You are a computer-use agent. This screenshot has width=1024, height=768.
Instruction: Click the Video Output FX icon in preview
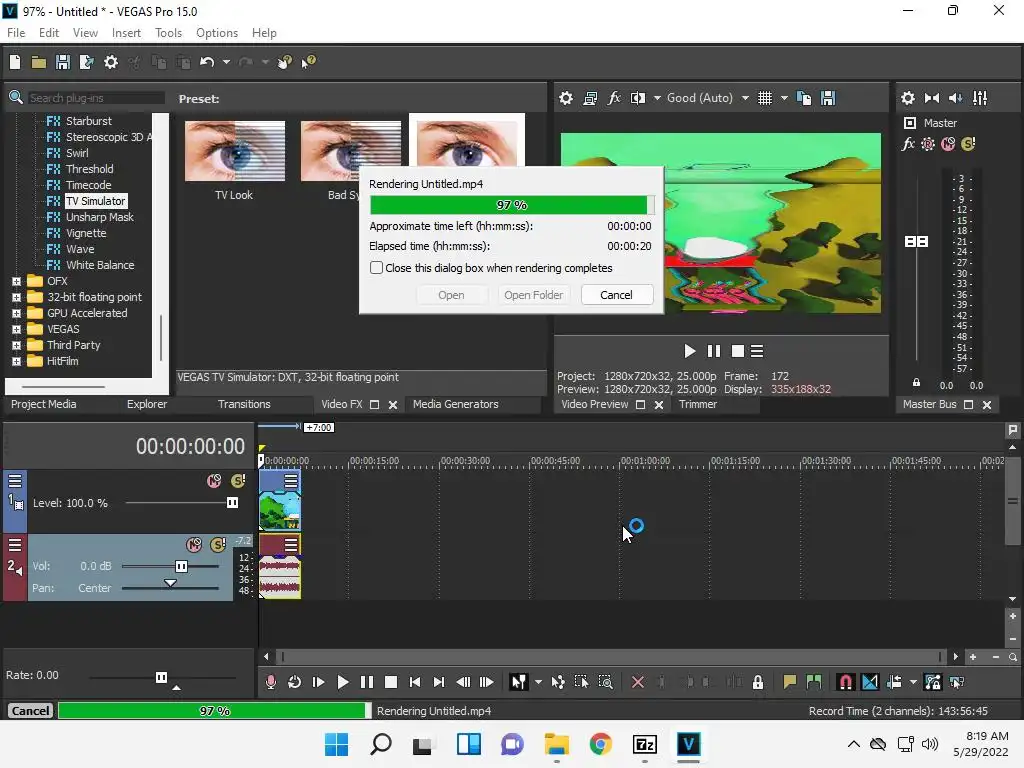(x=614, y=98)
